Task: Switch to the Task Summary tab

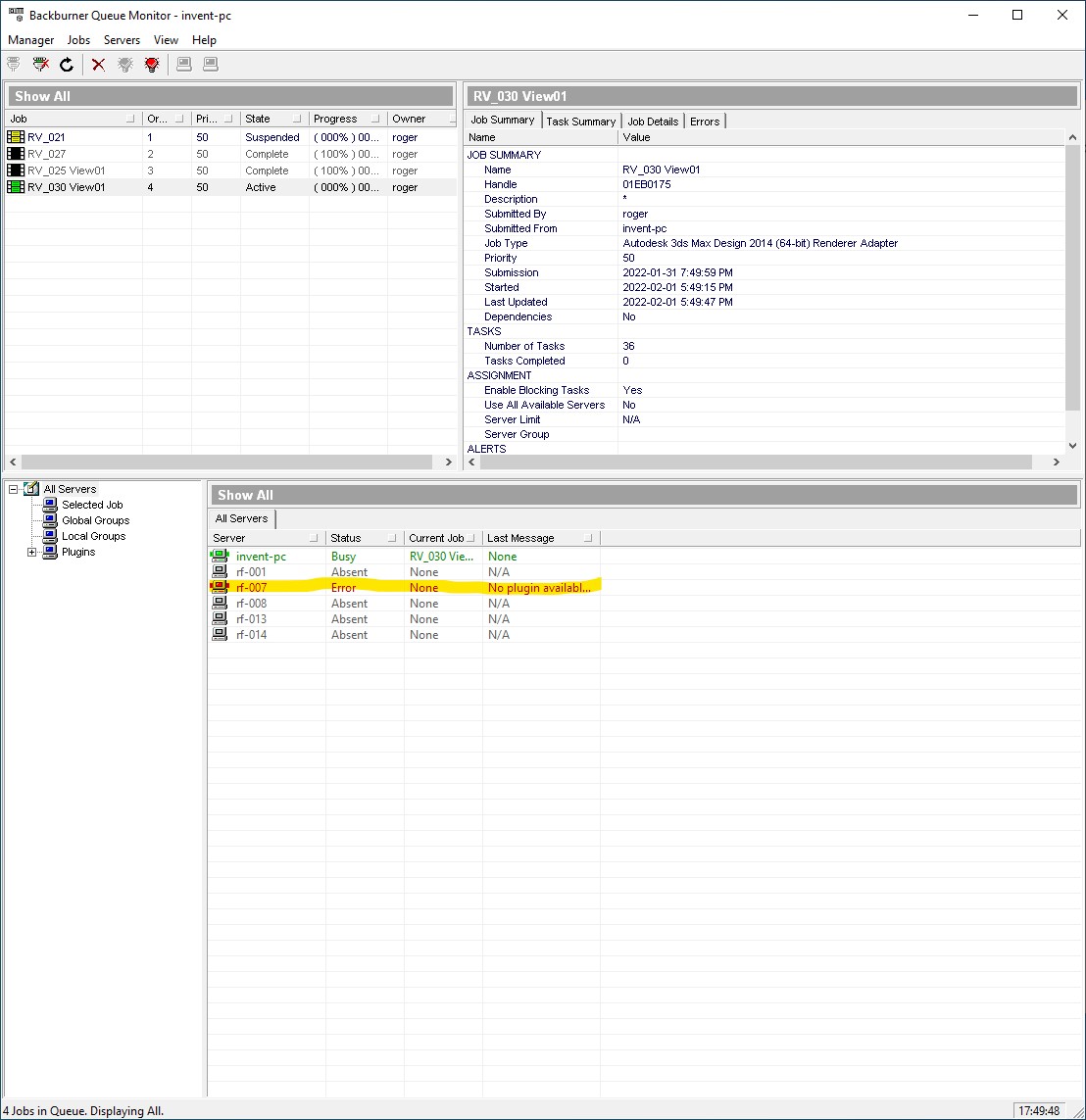Action: [x=580, y=120]
